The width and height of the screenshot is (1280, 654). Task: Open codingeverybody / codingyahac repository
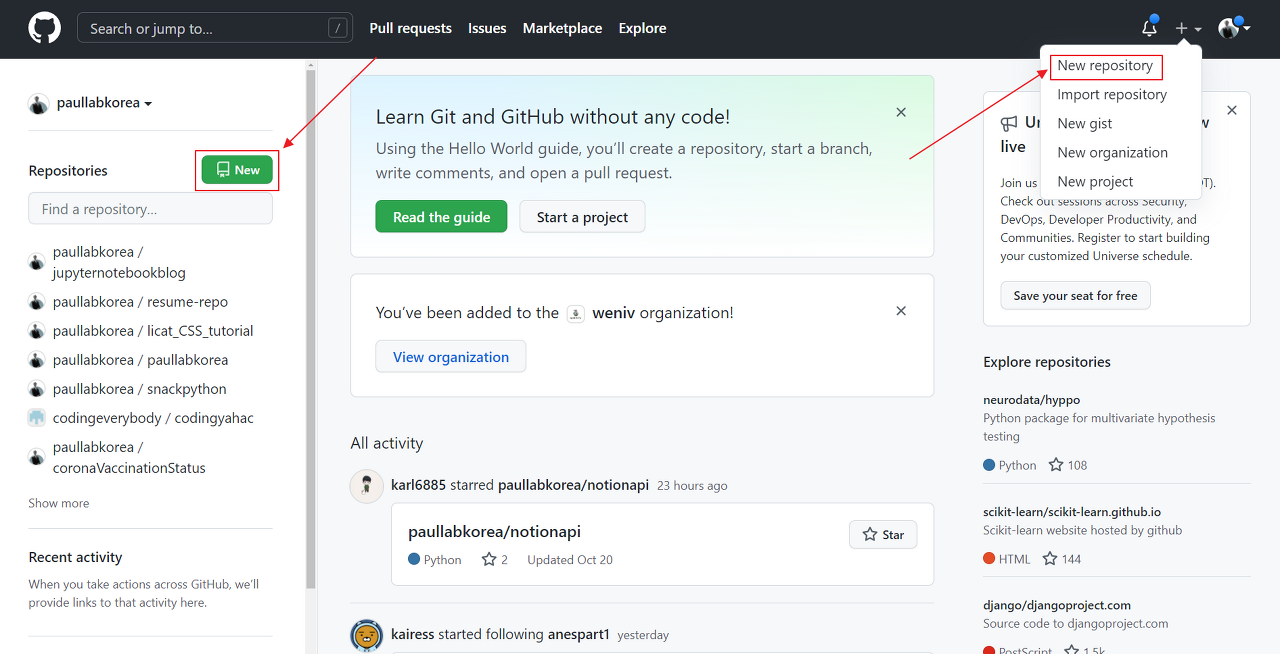point(153,418)
